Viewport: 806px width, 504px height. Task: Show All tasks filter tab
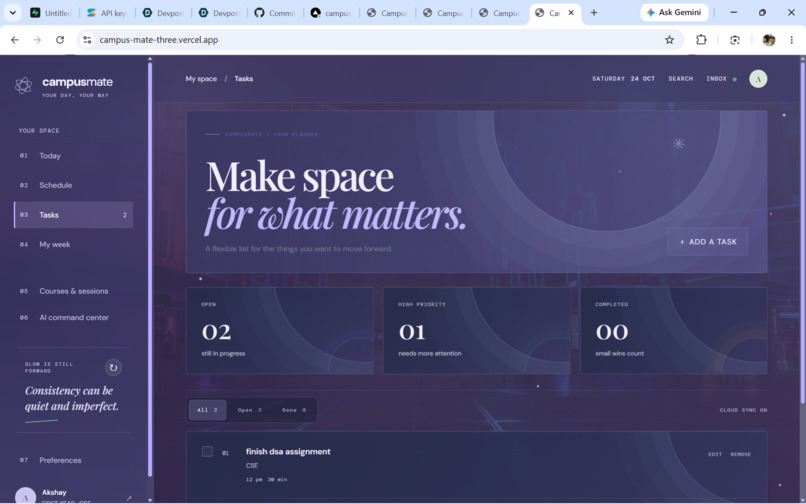point(207,410)
